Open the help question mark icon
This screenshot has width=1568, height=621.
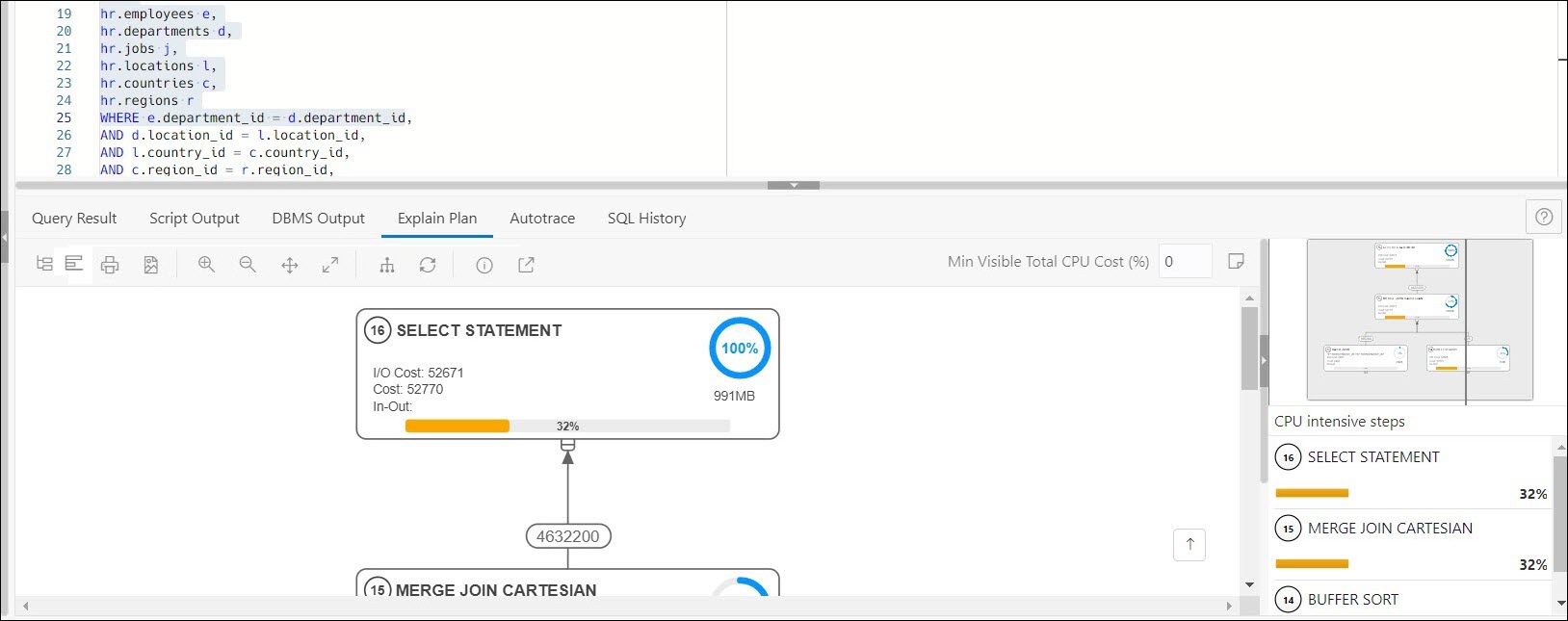tap(1544, 217)
